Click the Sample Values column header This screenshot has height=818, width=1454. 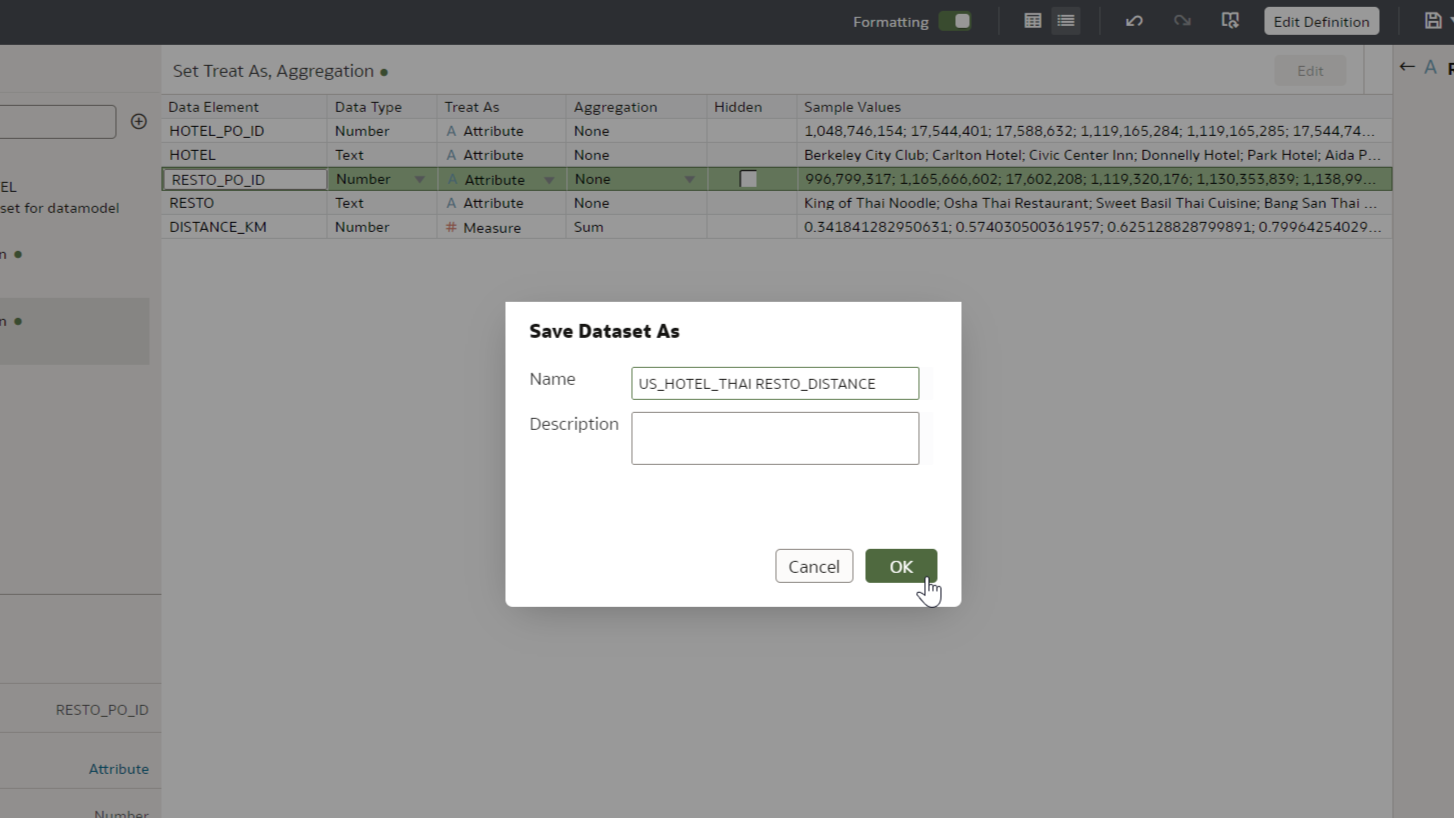[x=852, y=107]
